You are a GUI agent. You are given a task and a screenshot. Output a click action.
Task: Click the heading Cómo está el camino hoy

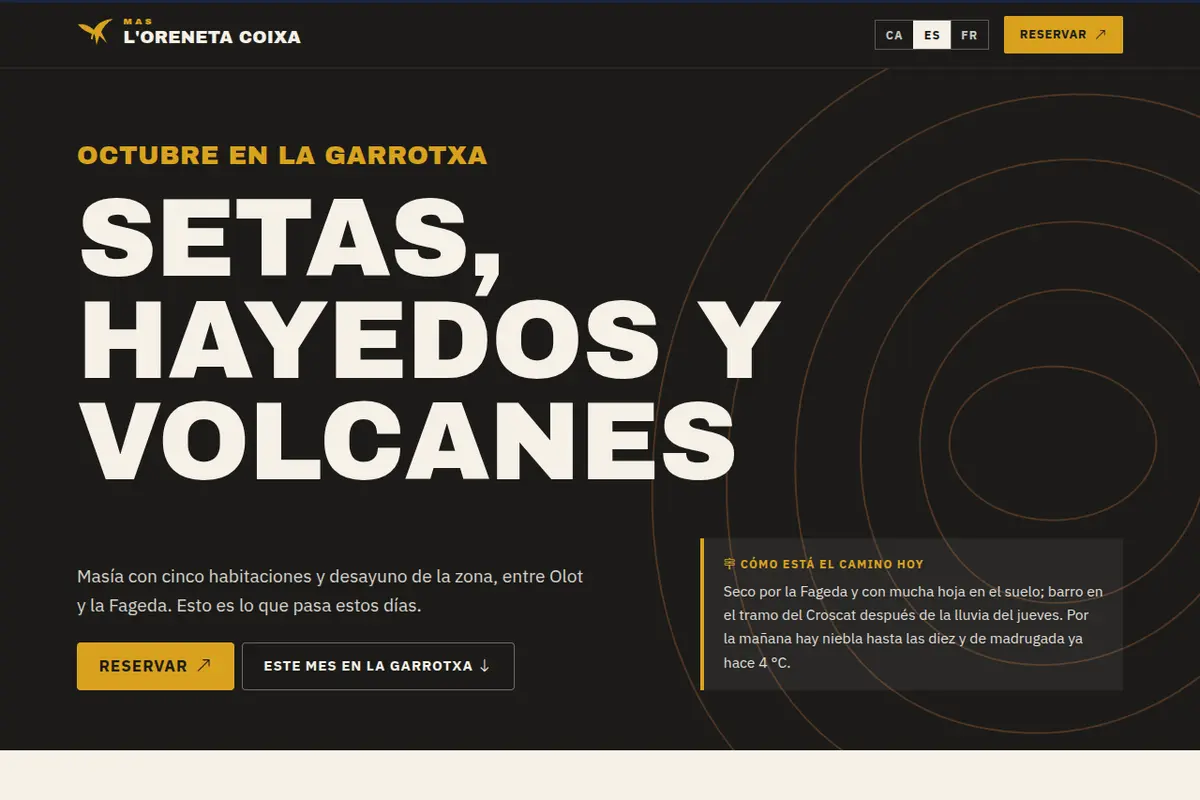[x=832, y=564]
